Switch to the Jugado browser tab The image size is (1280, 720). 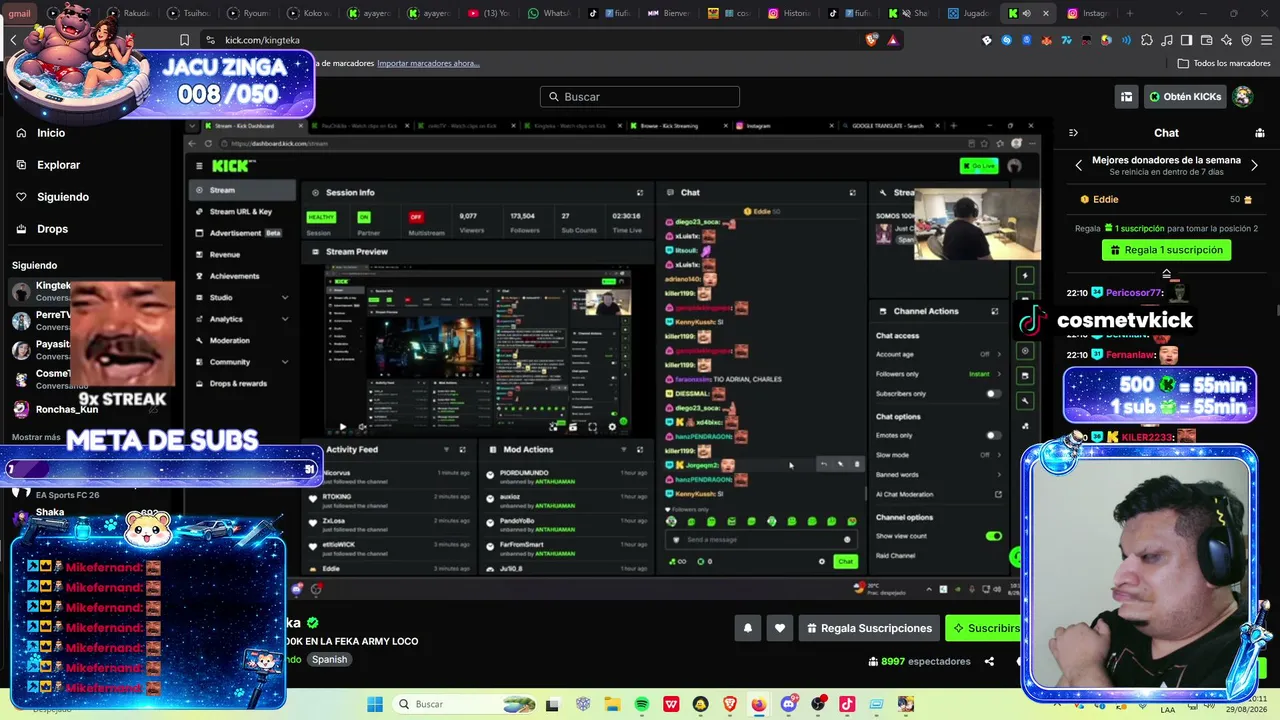[x=968, y=13]
